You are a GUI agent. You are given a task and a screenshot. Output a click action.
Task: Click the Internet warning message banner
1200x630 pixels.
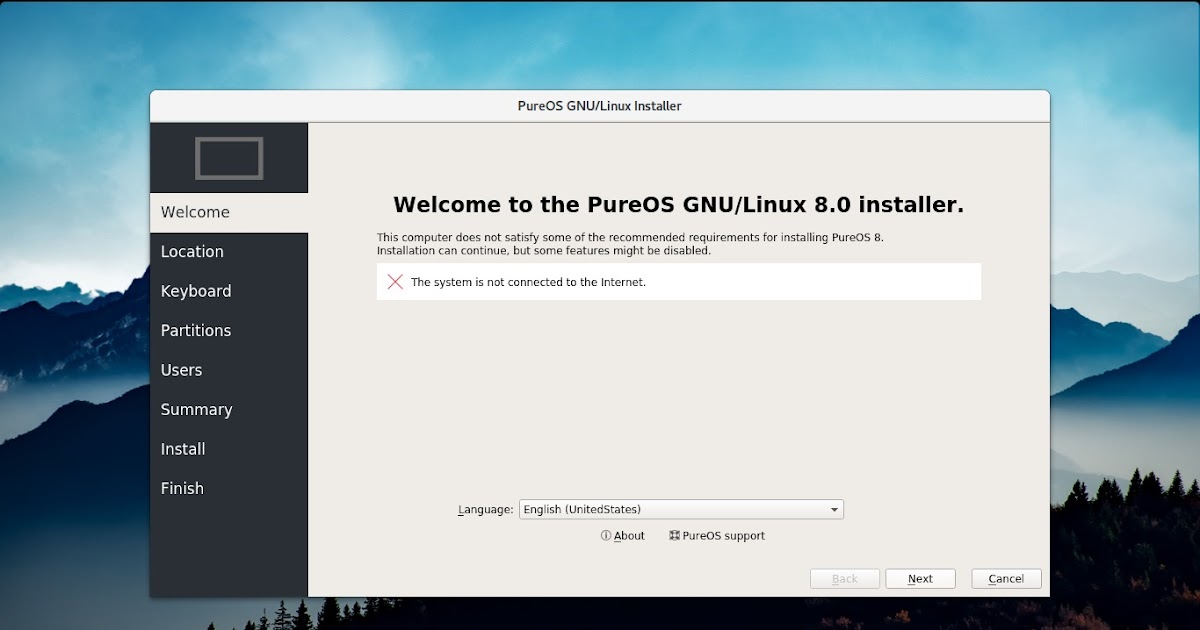point(678,281)
